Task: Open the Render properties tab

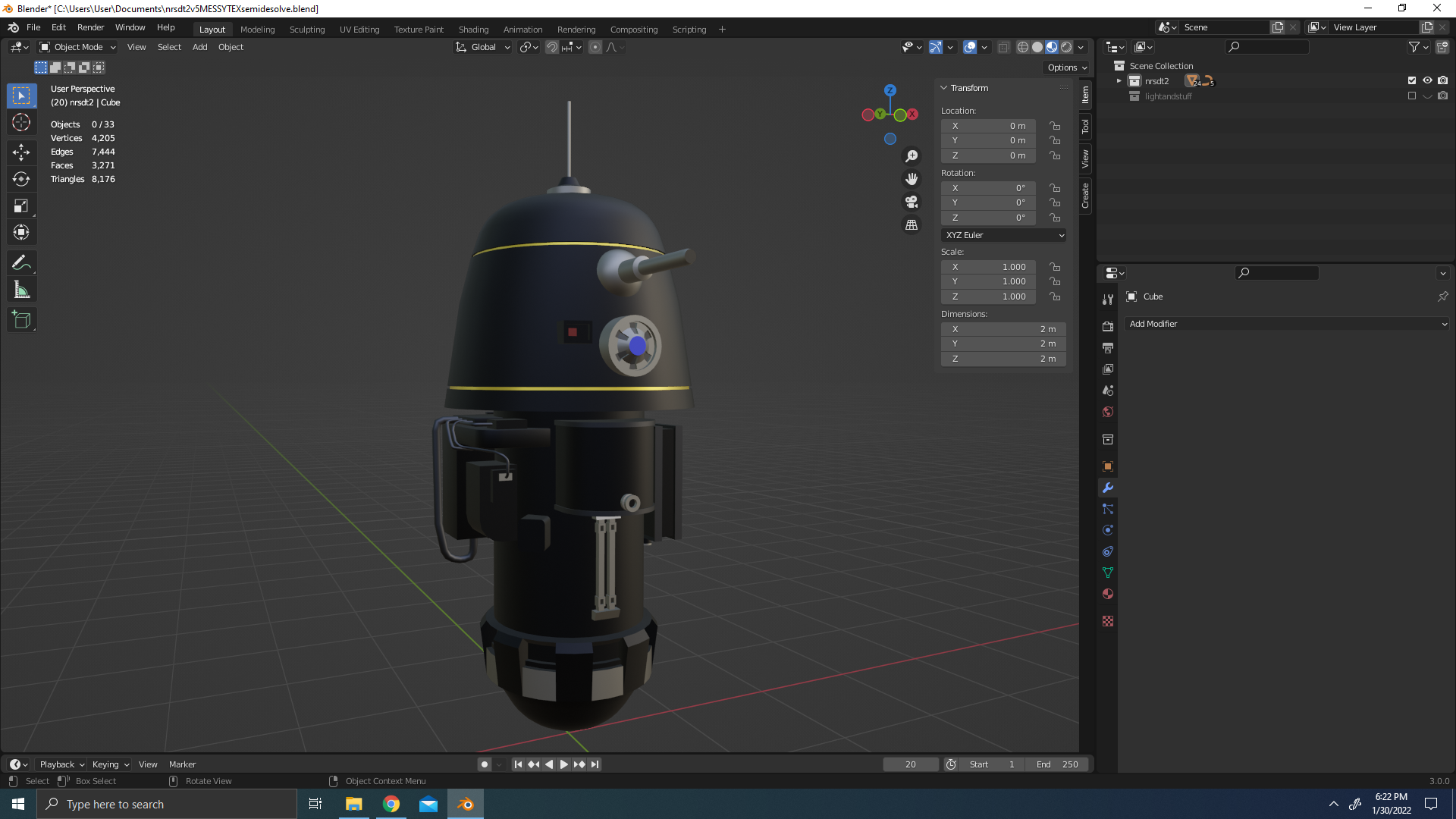Action: pos(1108,326)
